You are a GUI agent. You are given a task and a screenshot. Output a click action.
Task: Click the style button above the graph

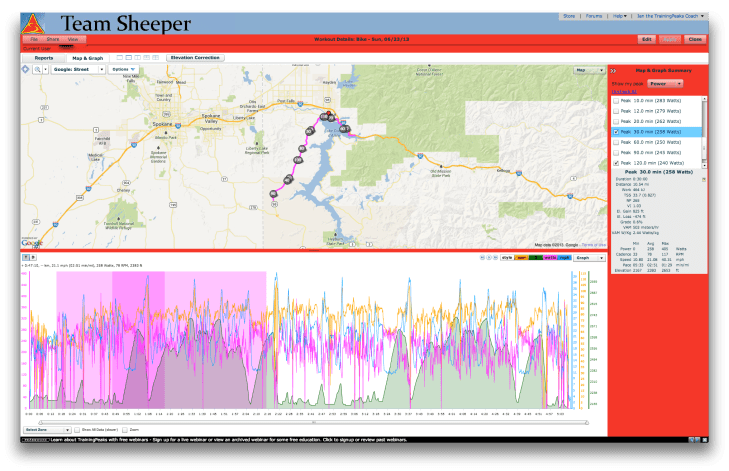[x=507, y=258]
